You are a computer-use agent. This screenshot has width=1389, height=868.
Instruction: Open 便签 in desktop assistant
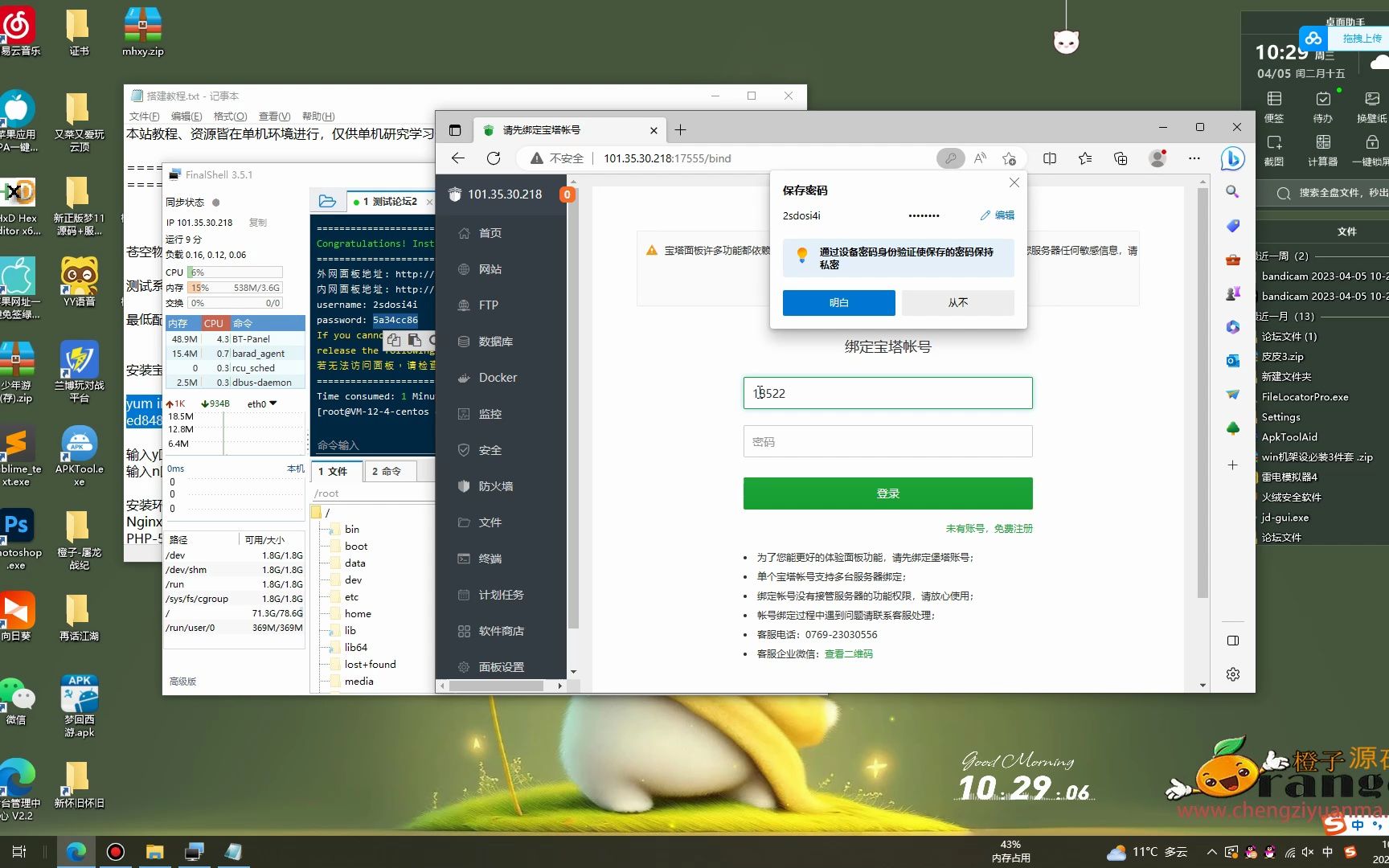click(x=1274, y=106)
